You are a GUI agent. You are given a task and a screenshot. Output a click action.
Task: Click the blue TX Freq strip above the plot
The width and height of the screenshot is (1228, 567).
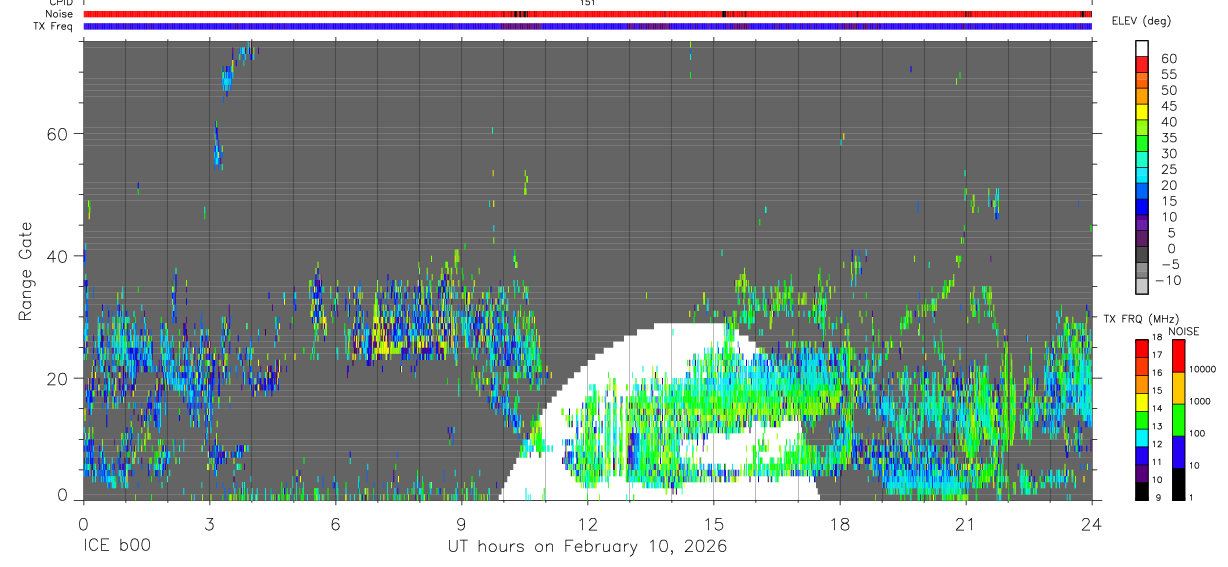(588, 26)
